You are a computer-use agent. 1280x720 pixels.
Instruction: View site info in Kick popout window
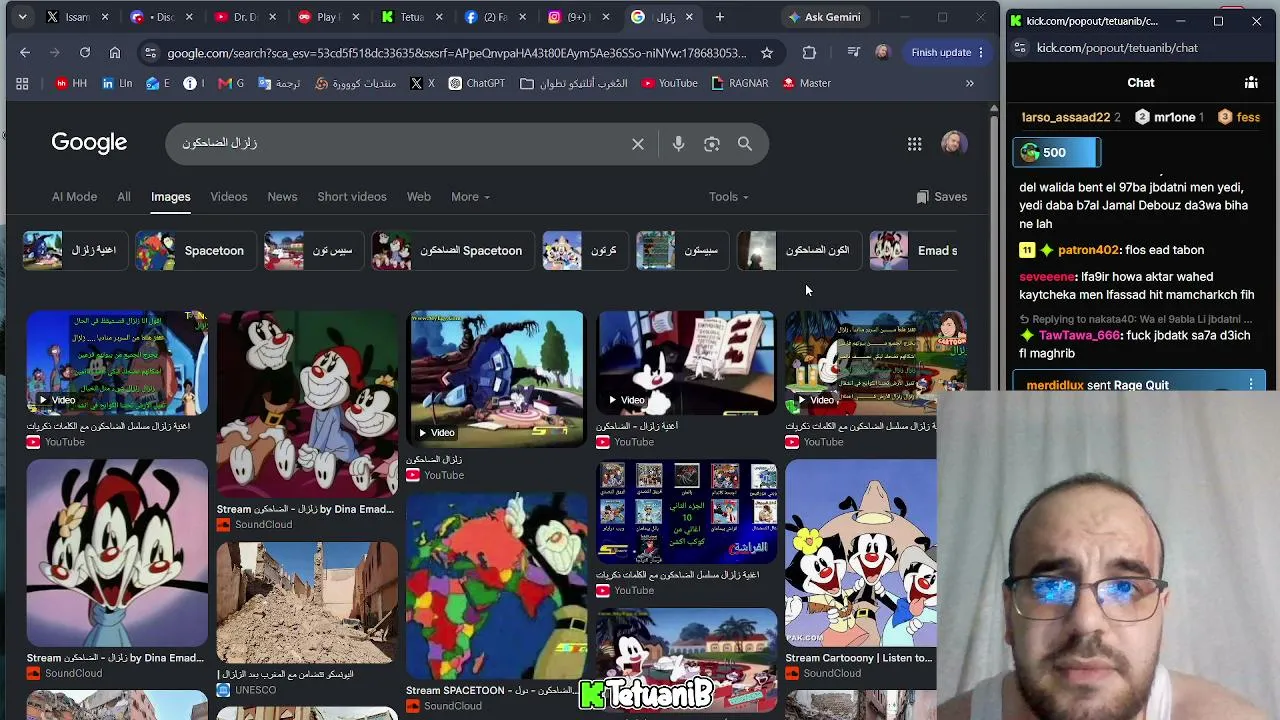[x=1019, y=47]
